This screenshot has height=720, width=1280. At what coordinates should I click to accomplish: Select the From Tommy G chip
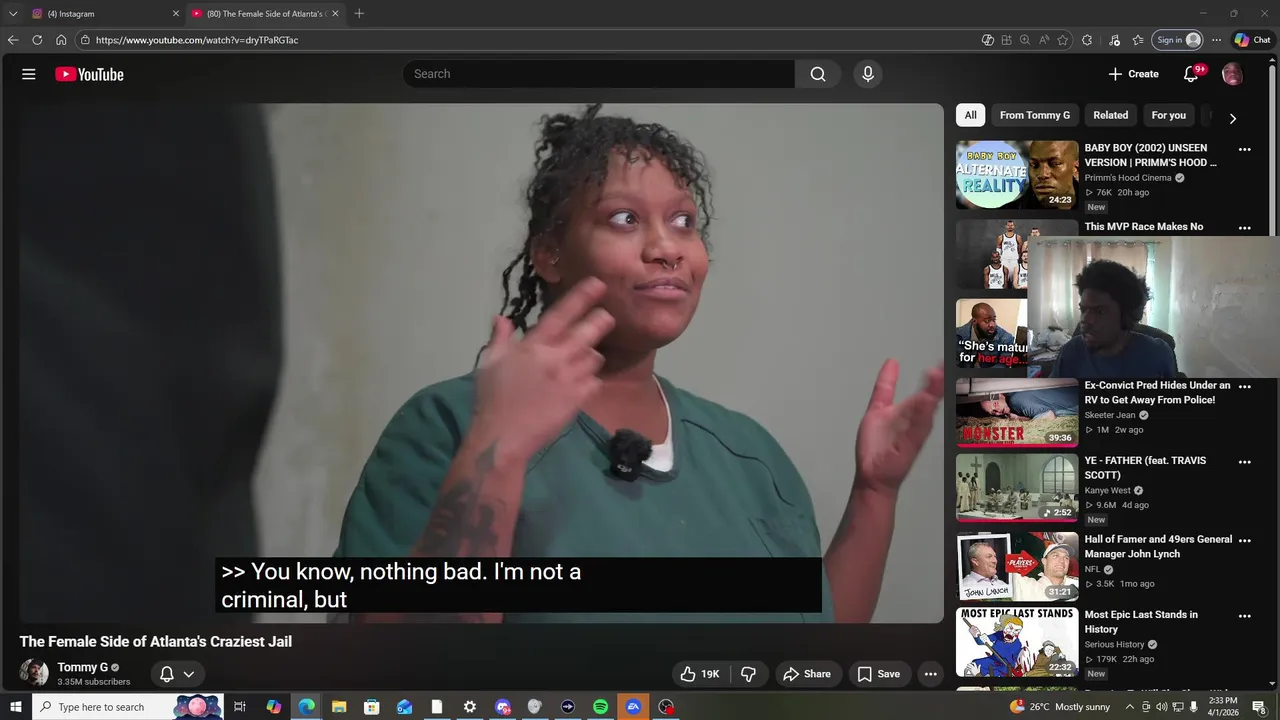coord(1035,115)
